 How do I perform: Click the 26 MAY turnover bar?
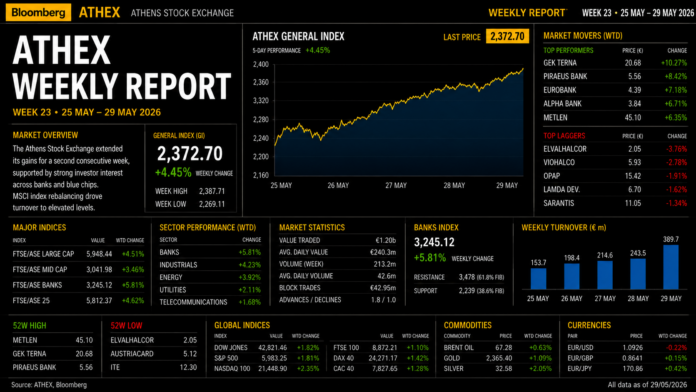[572, 277]
